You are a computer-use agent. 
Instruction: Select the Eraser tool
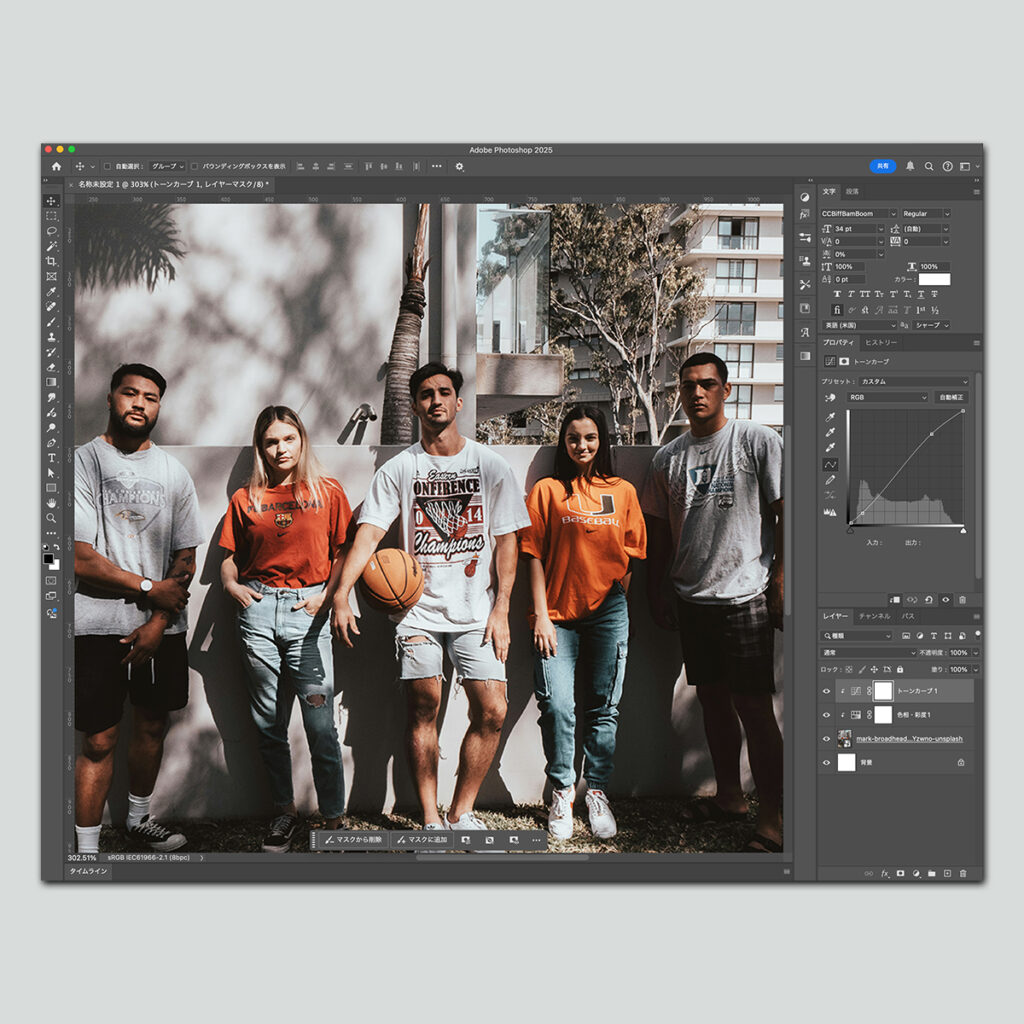(51, 367)
